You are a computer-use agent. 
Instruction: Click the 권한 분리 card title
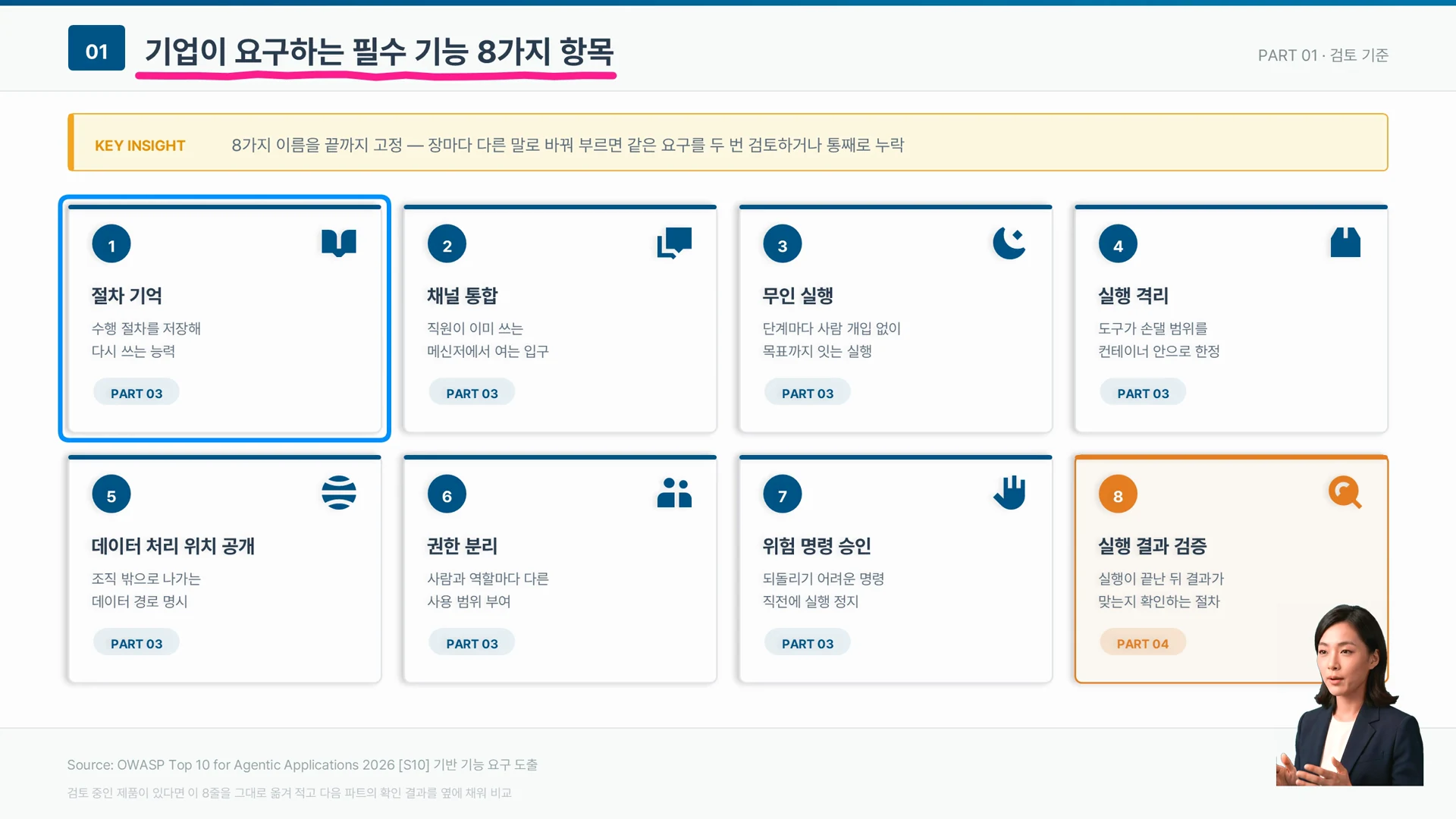[462, 545]
